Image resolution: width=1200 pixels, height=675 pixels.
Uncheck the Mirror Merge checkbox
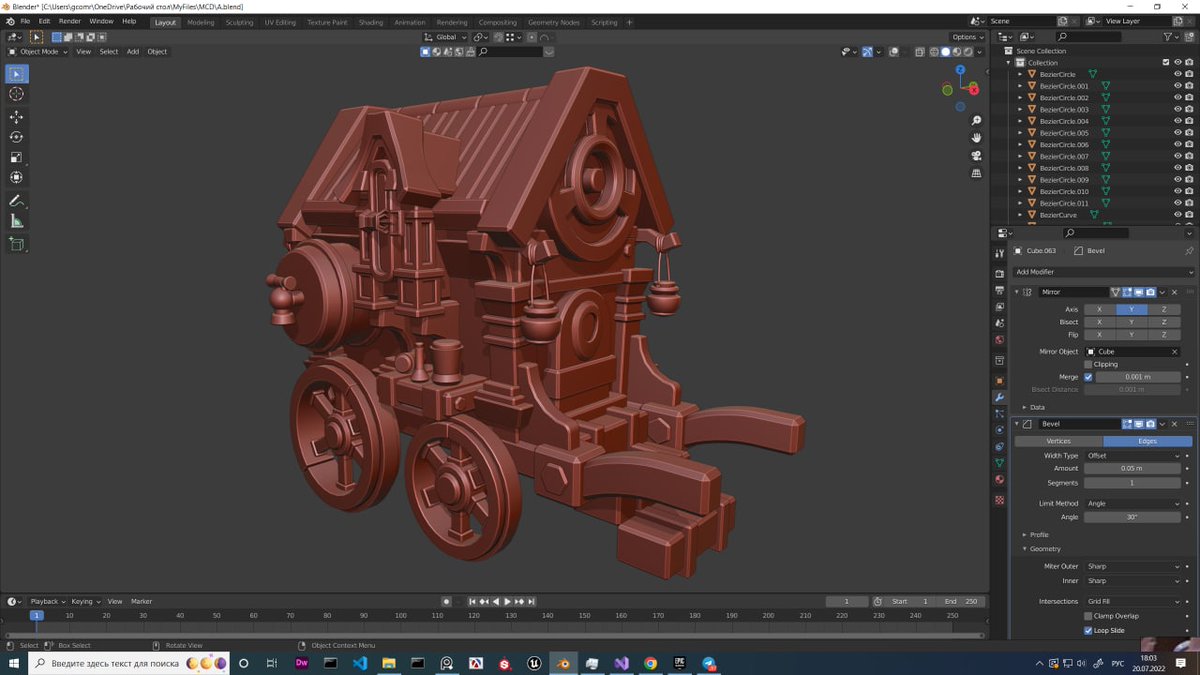click(x=1089, y=377)
